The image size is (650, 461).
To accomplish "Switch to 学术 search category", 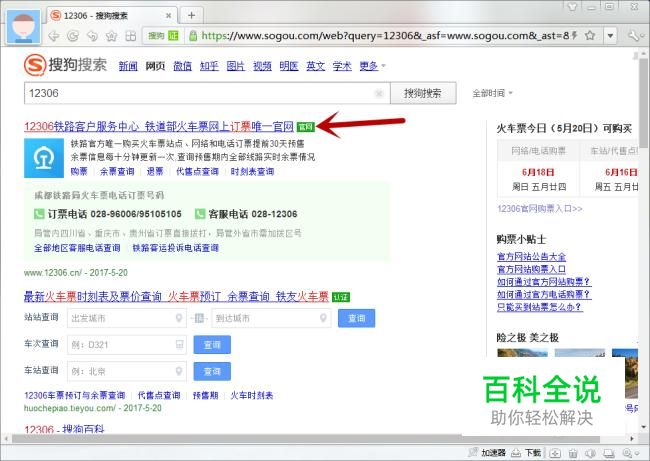I will (342, 66).
